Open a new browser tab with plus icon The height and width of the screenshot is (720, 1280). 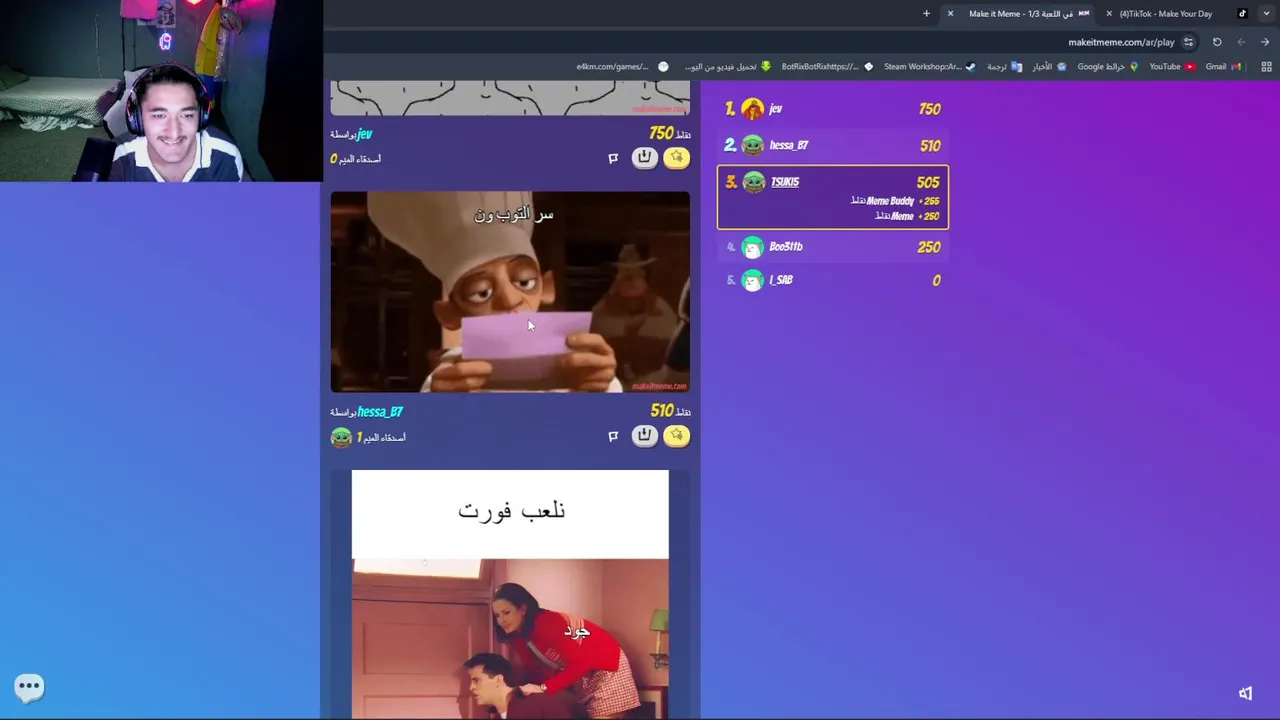click(x=926, y=14)
